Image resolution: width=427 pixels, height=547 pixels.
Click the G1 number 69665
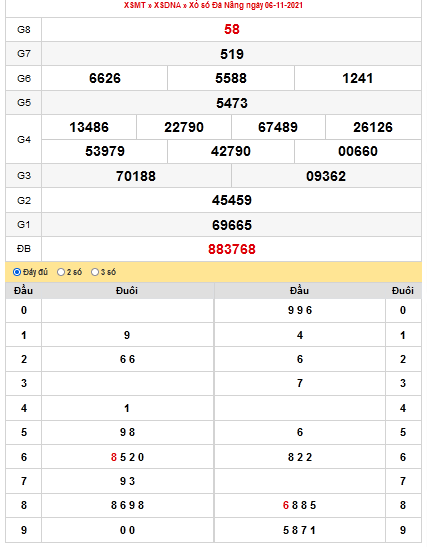tap(232, 225)
